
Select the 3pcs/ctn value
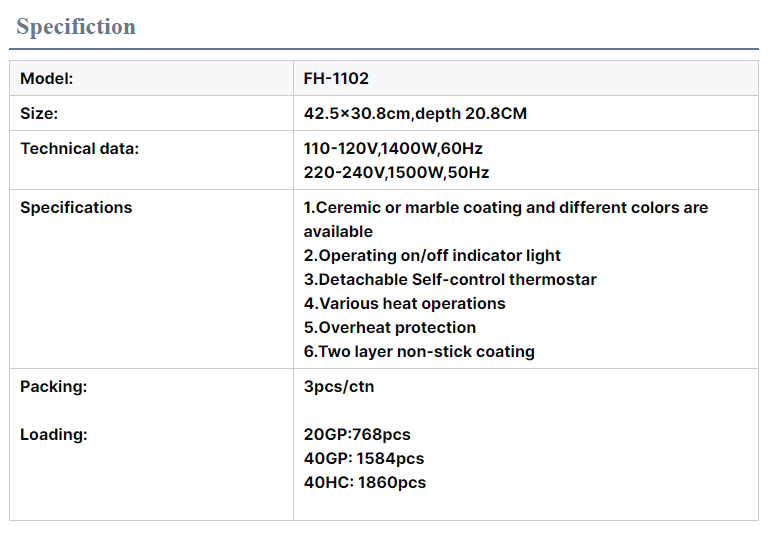point(339,387)
